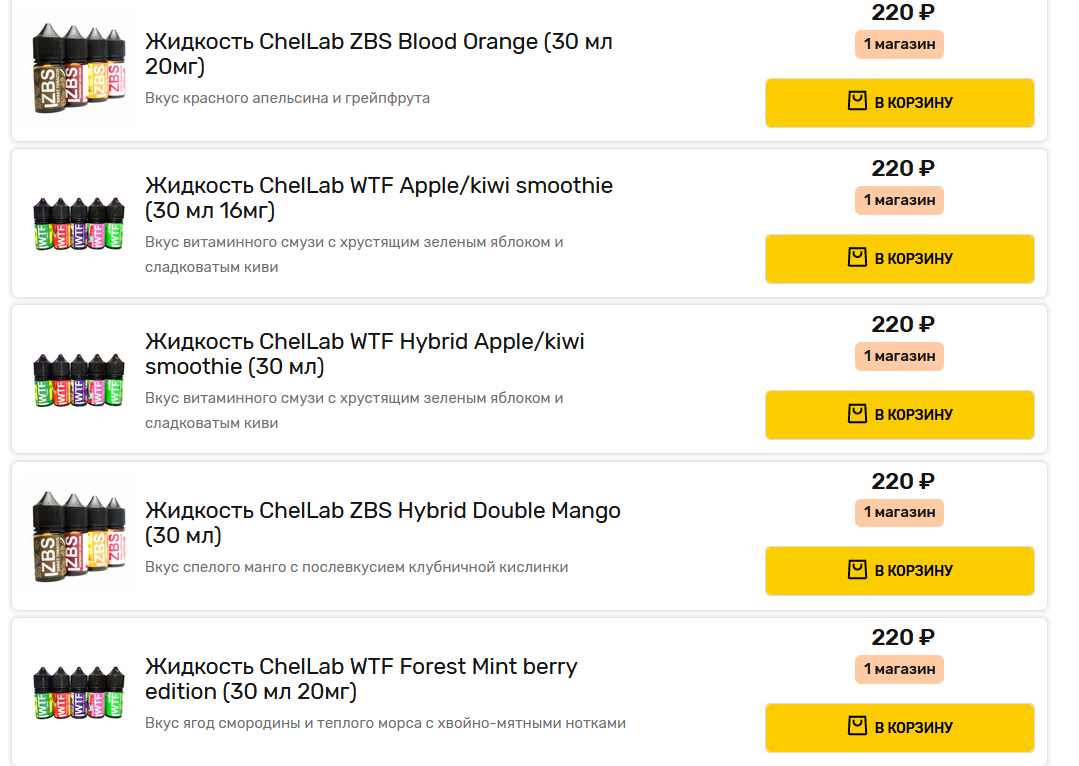Click cart icon for WTF Hybrid Apple/kiwi smoothie

pos(857,414)
